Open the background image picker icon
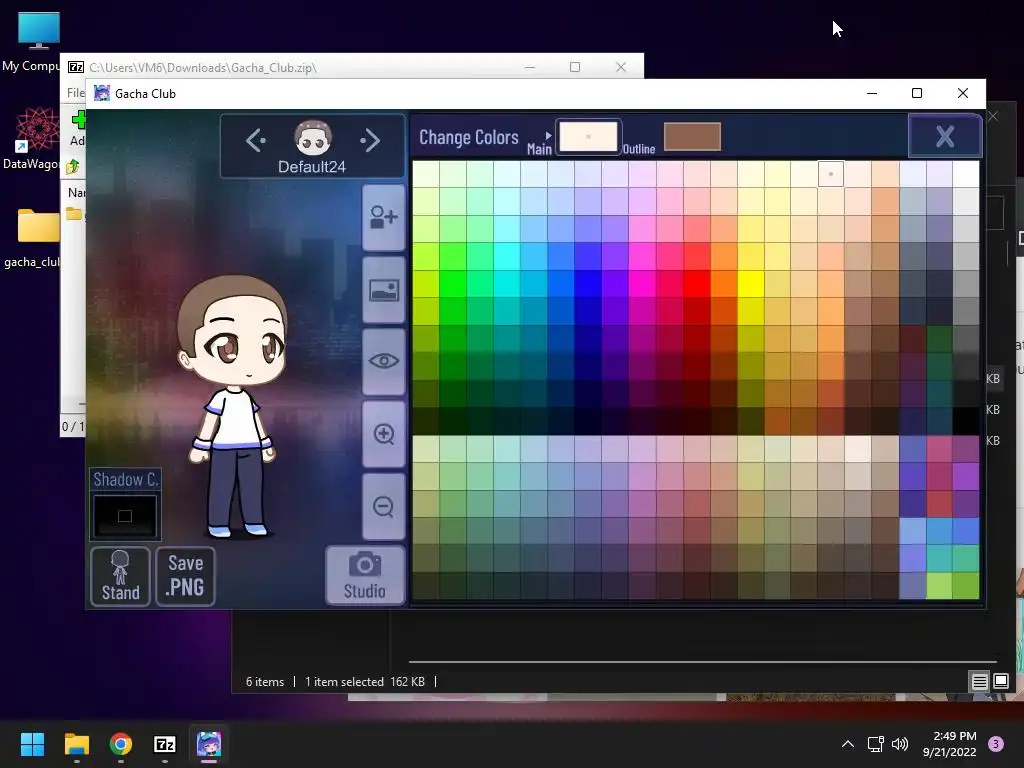 (x=384, y=289)
